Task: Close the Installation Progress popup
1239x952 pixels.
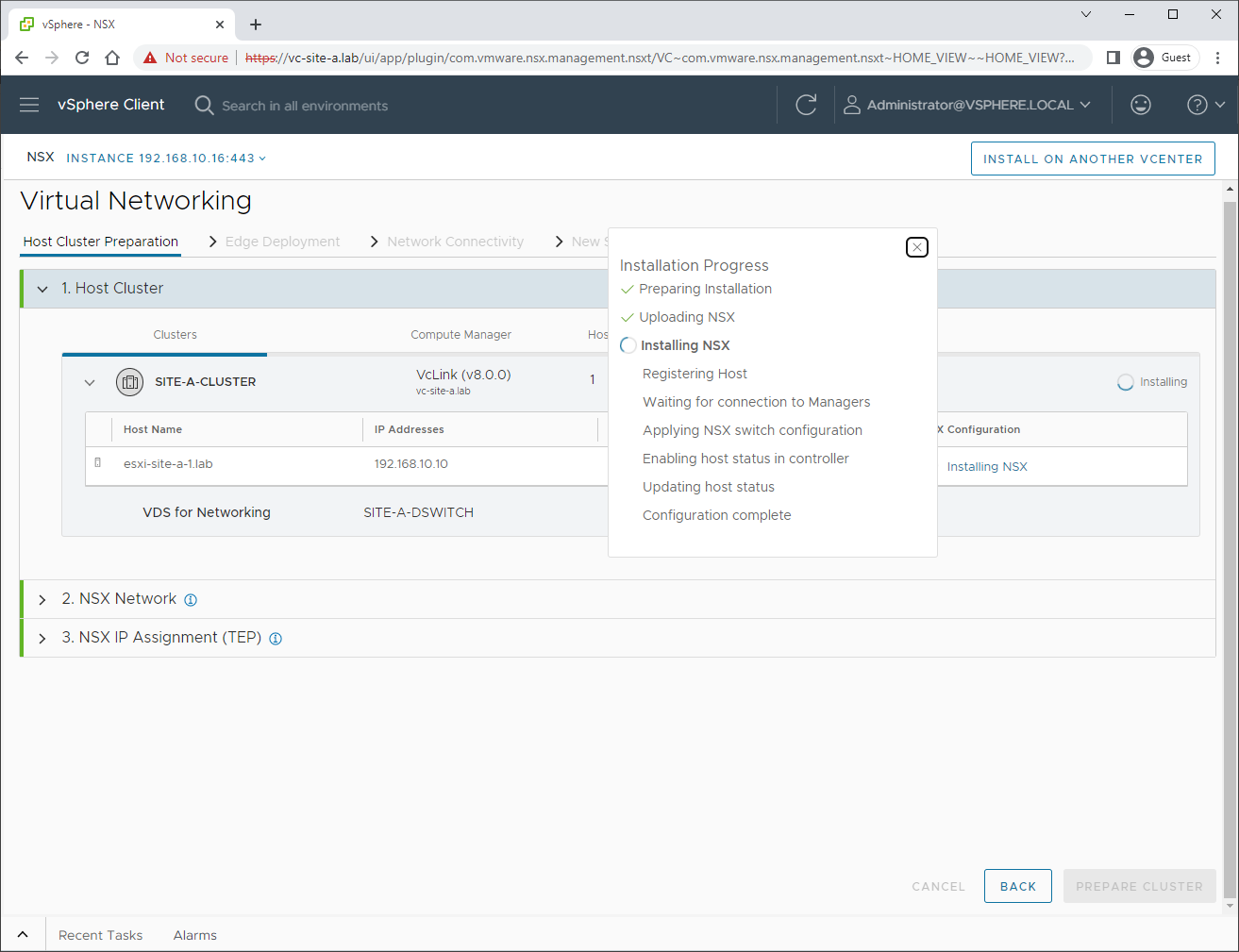Action: (x=917, y=247)
